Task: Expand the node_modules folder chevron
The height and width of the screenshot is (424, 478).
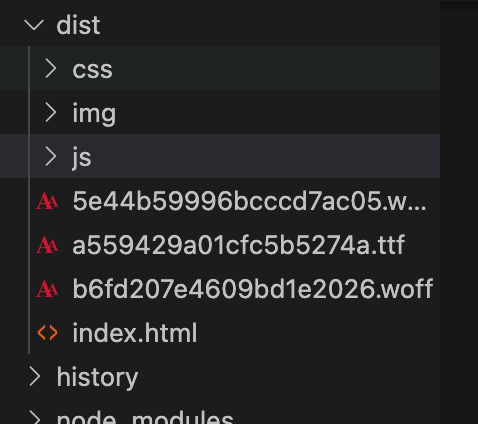Action: [35, 418]
